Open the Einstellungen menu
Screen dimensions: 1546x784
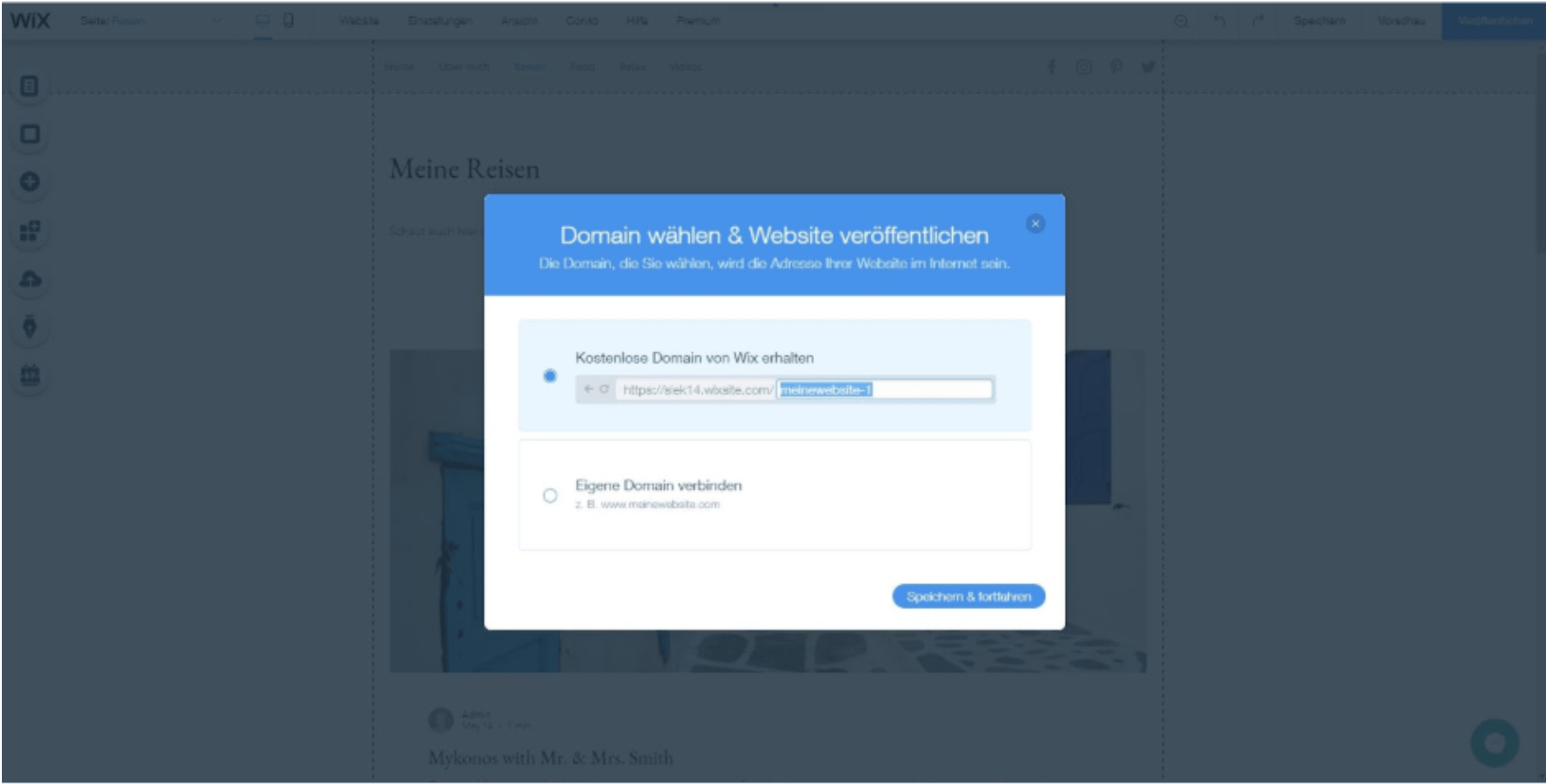tap(440, 20)
